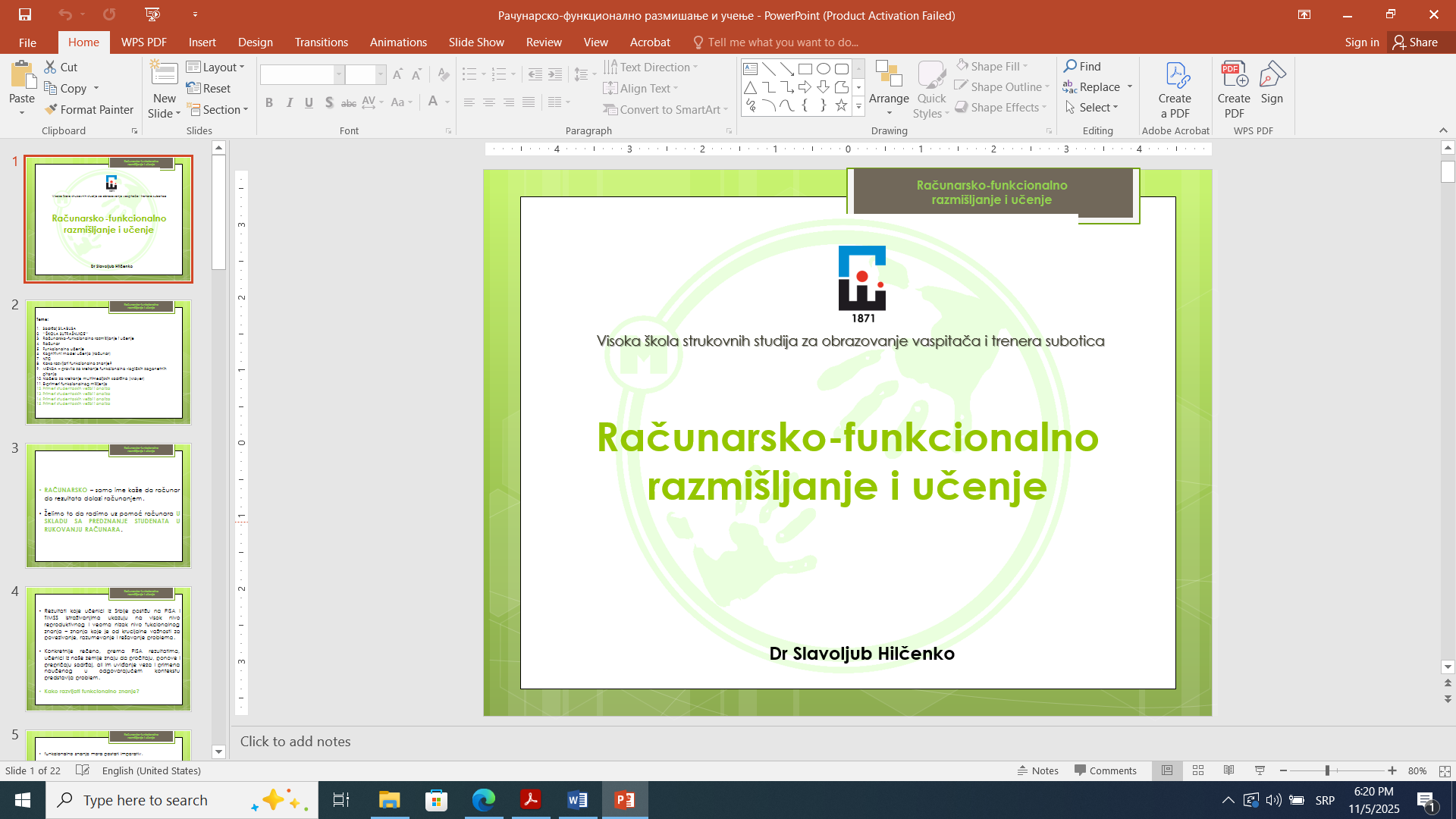Start slideshow from status bar icon
This screenshot has width=1456, height=819.
point(1260,770)
